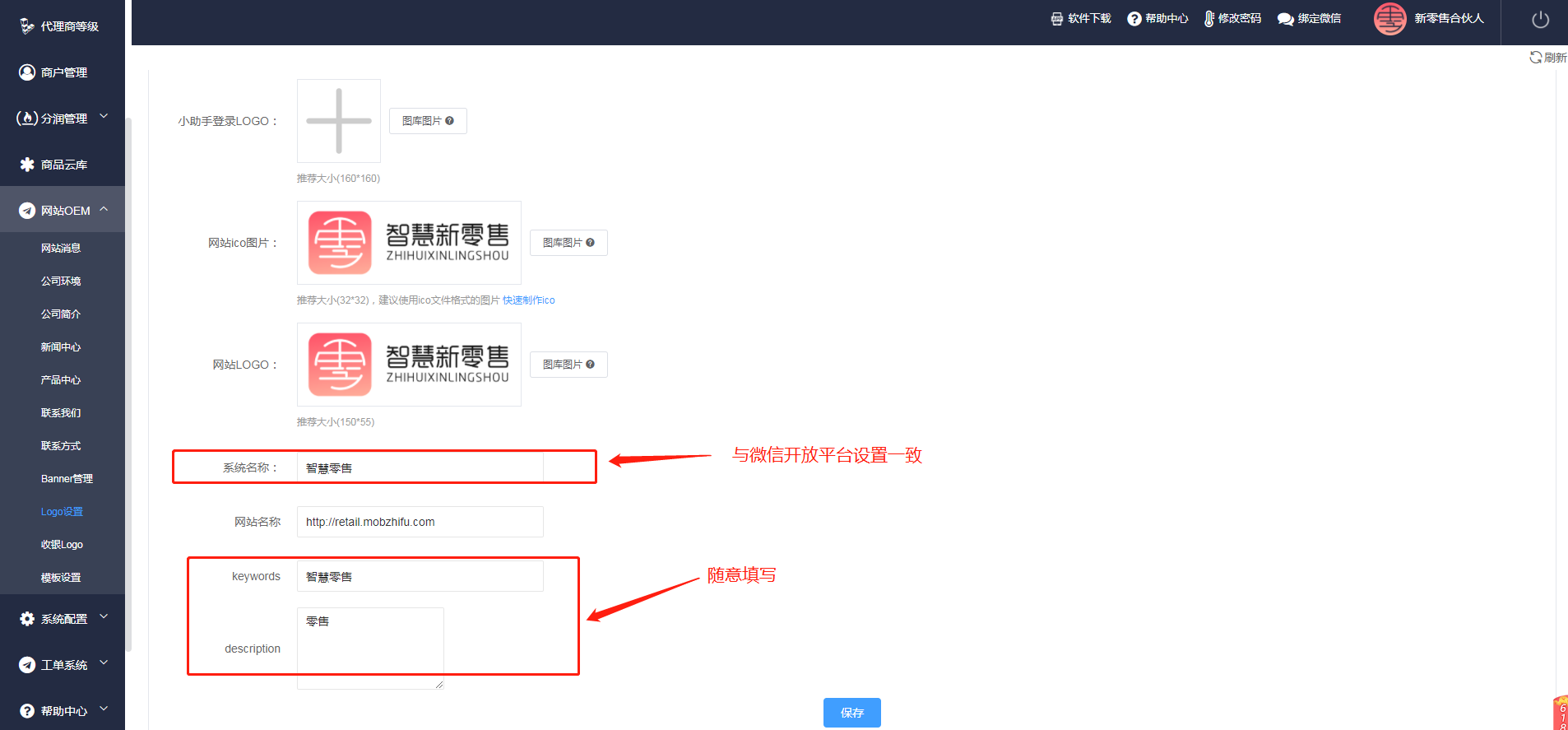
Task: Click the 网站ico图片 logo thumbnail
Action: coord(409,243)
